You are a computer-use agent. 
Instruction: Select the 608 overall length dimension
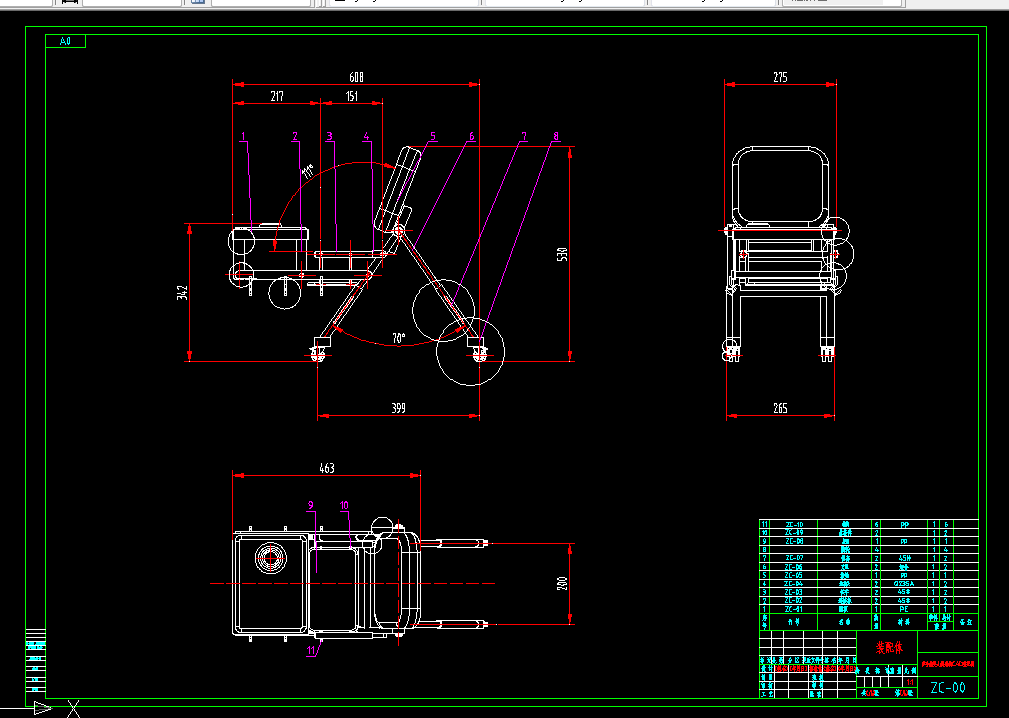pyautogui.click(x=356, y=77)
